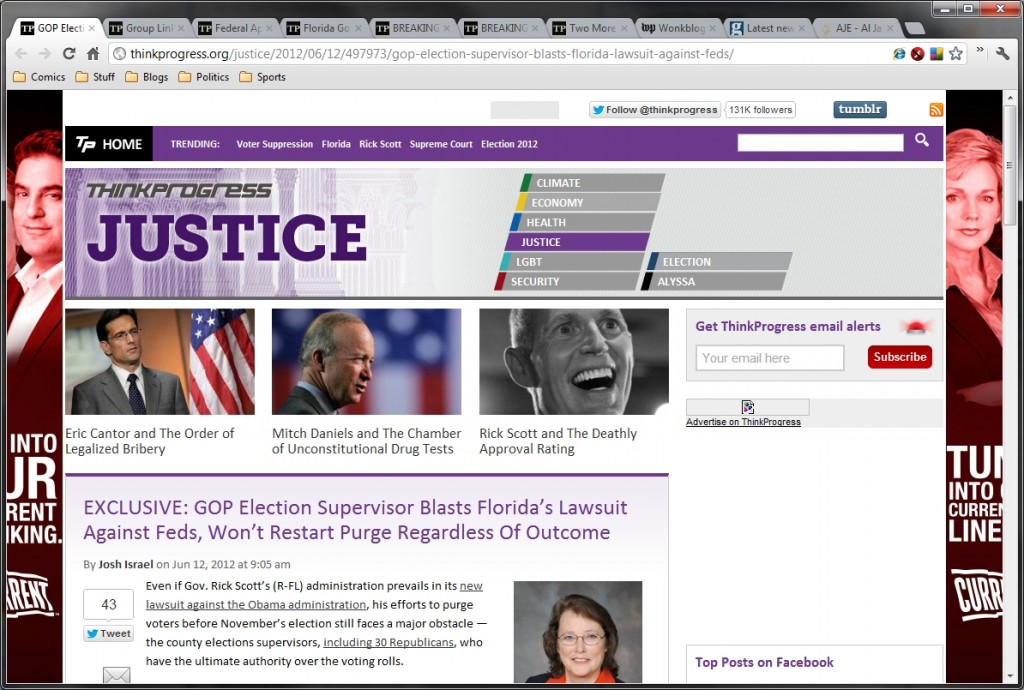Click the 'Your email here' field
Screen dimensions: 1024x690
770,358
